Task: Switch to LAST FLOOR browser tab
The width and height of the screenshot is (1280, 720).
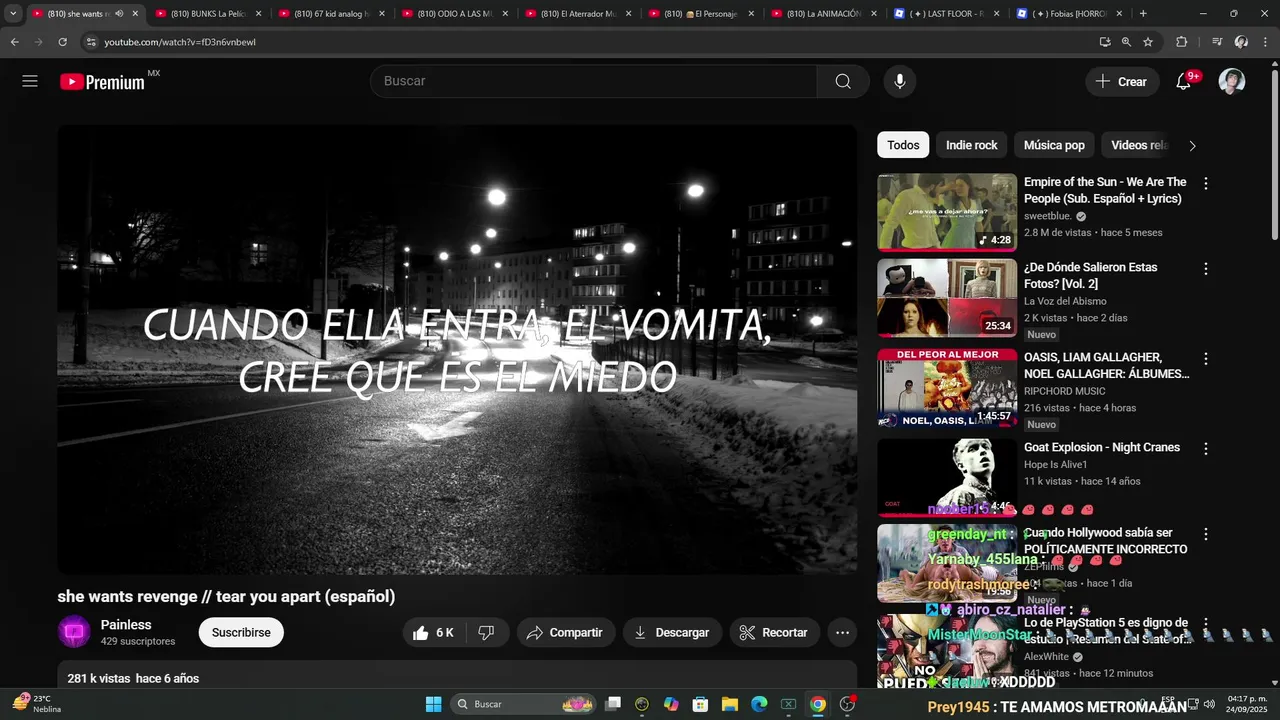Action: point(947,14)
